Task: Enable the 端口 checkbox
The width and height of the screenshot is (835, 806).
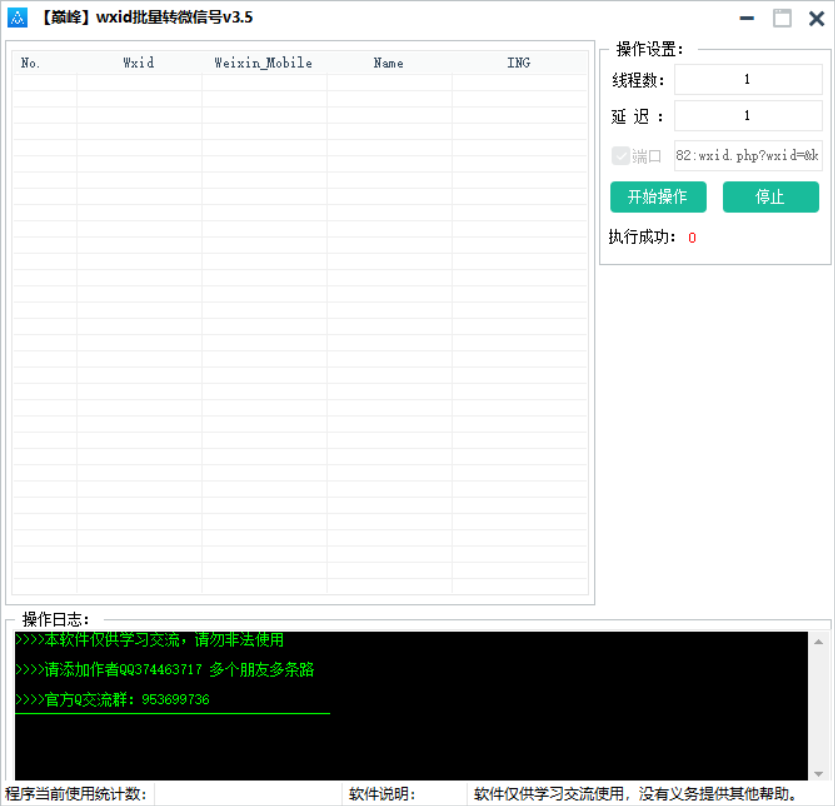Action: 621,156
